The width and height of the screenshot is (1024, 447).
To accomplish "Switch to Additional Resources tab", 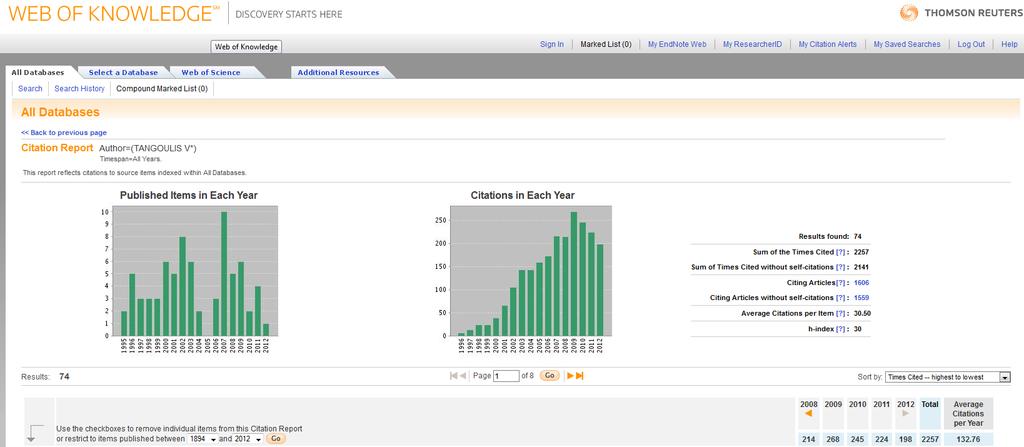I will pyautogui.click(x=338, y=73).
